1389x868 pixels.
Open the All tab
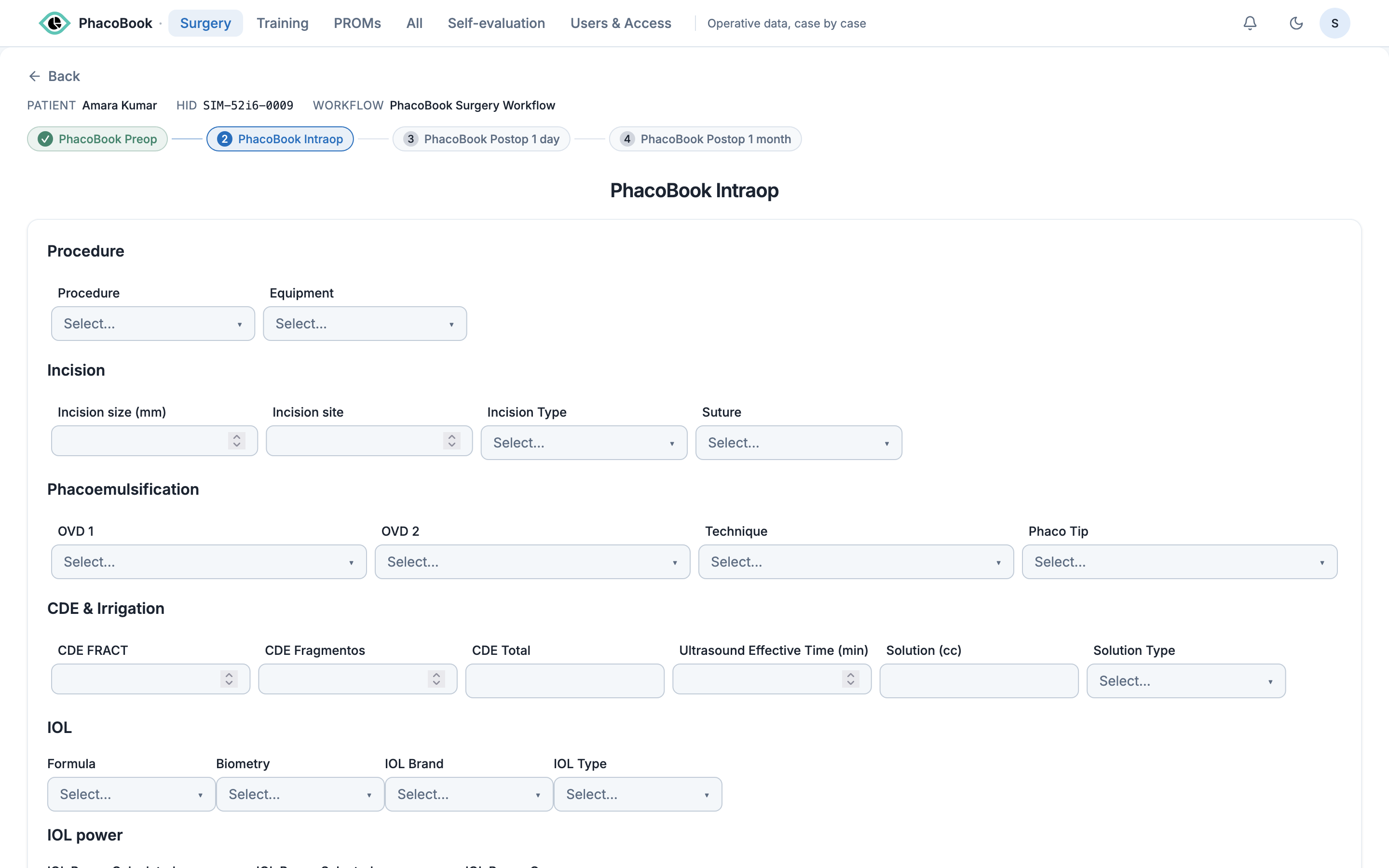pos(414,23)
